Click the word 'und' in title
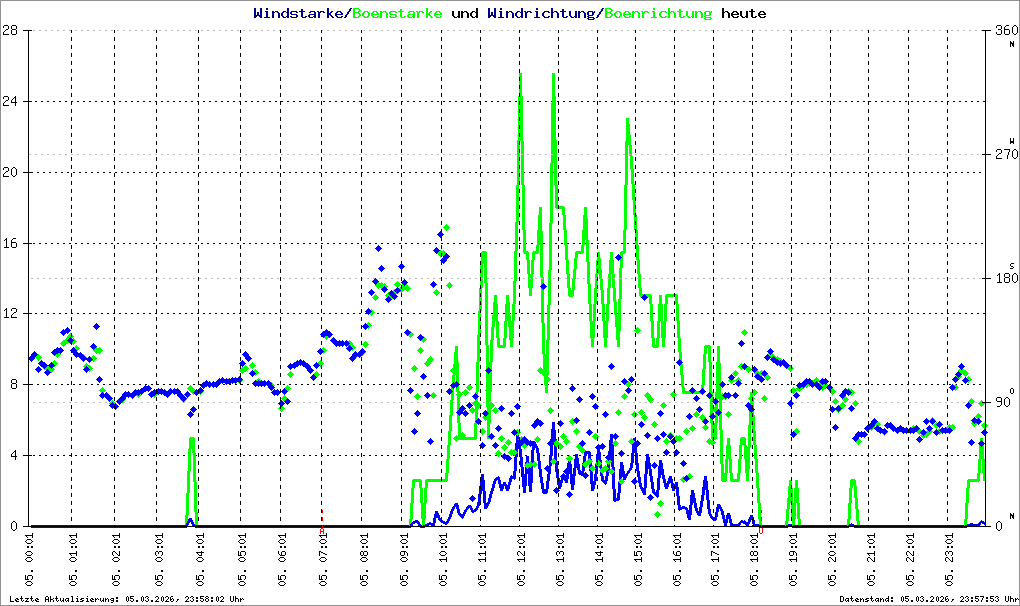 pyautogui.click(x=464, y=13)
